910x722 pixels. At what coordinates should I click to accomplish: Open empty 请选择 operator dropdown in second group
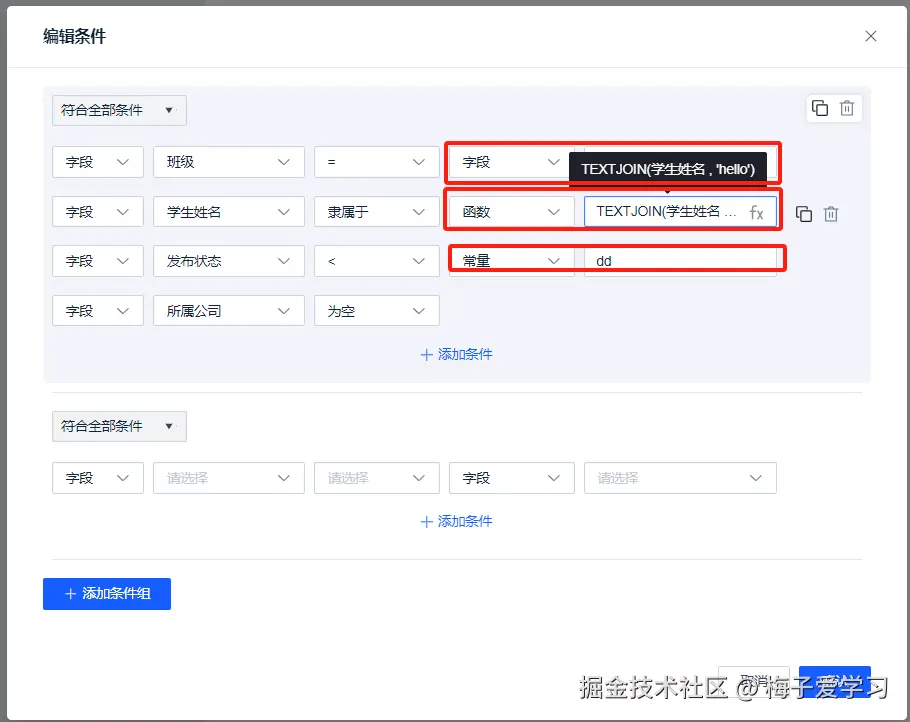point(377,478)
